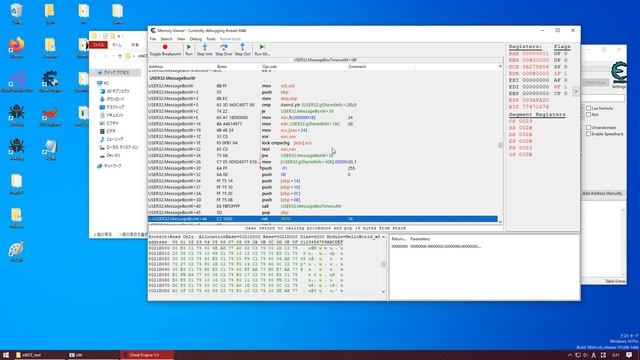Select the Music folder in Explorer tree

tap(115, 139)
